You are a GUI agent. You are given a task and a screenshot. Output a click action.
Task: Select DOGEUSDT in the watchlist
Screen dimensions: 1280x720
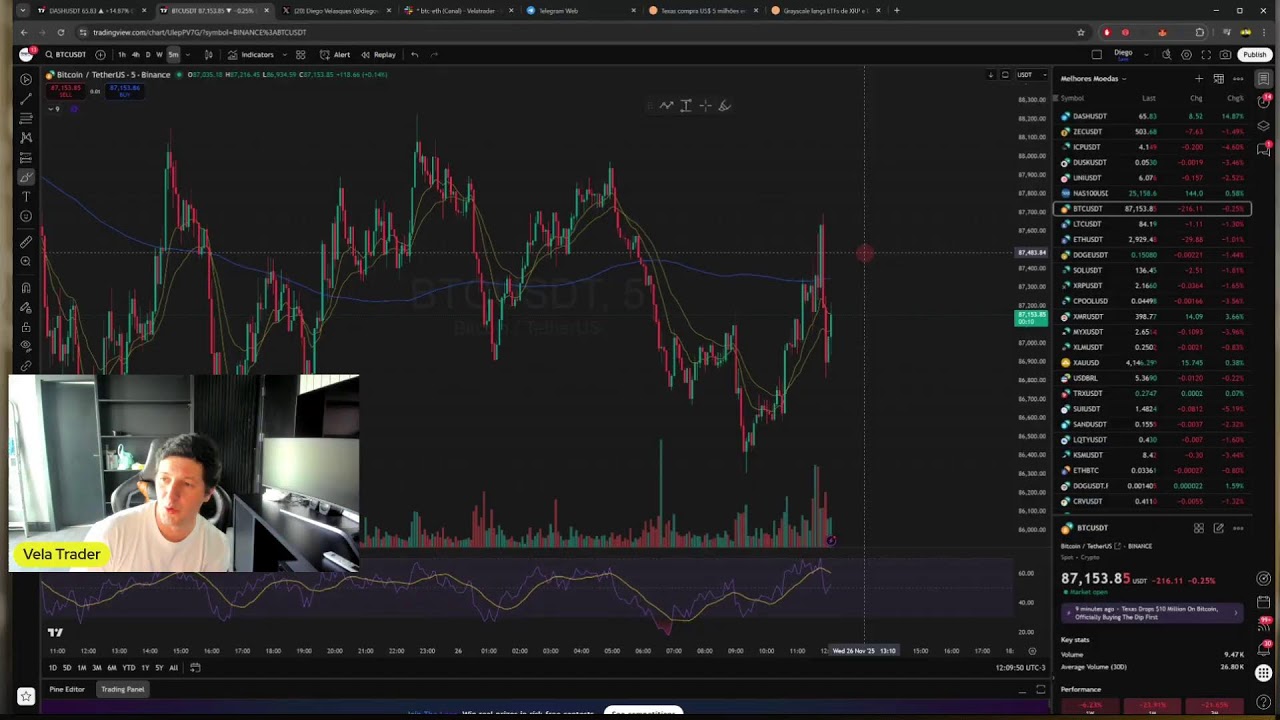click(x=1152, y=255)
